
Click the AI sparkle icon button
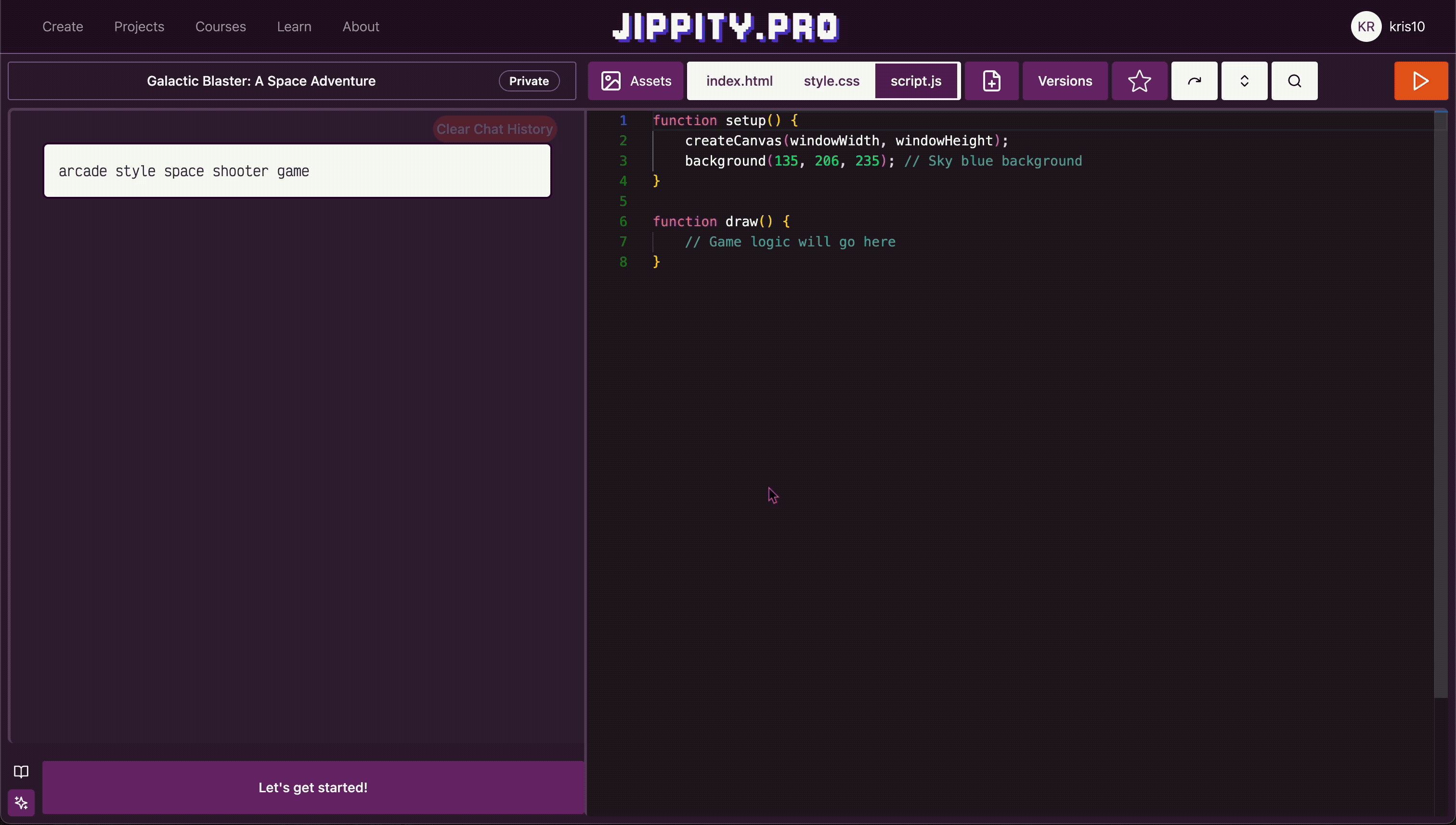(x=21, y=802)
